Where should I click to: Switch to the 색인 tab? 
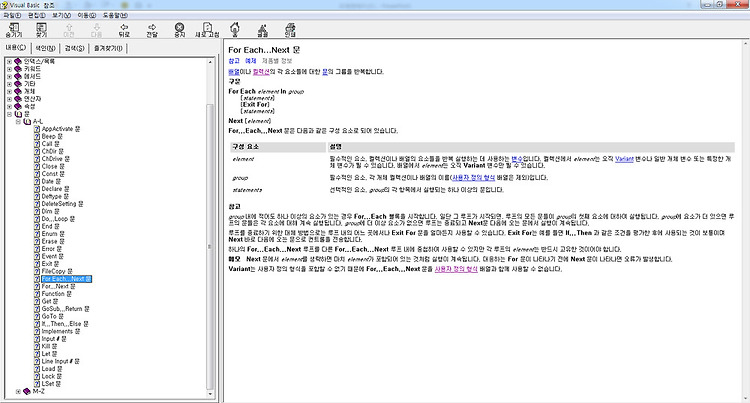coord(45,48)
